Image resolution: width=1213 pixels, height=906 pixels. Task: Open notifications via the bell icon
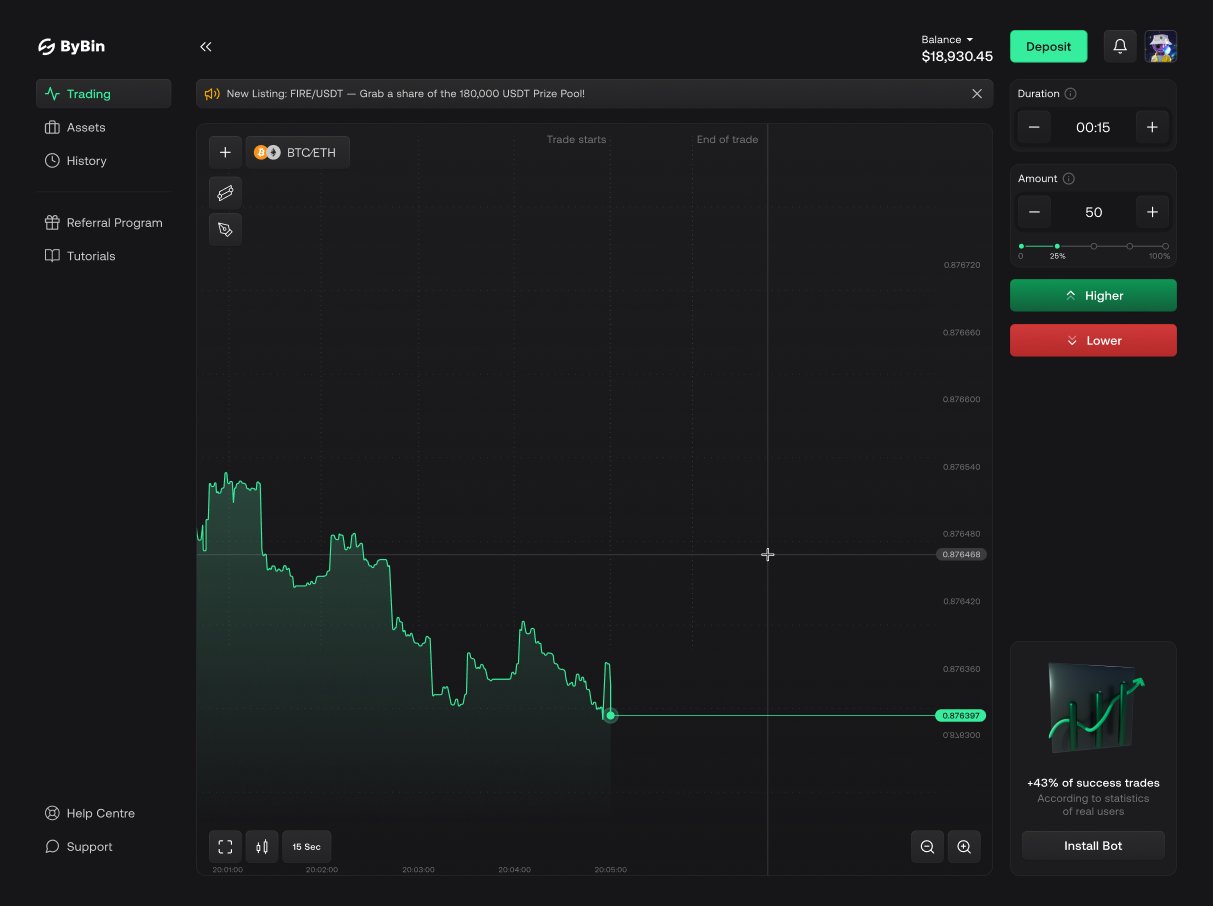[x=1119, y=46]
